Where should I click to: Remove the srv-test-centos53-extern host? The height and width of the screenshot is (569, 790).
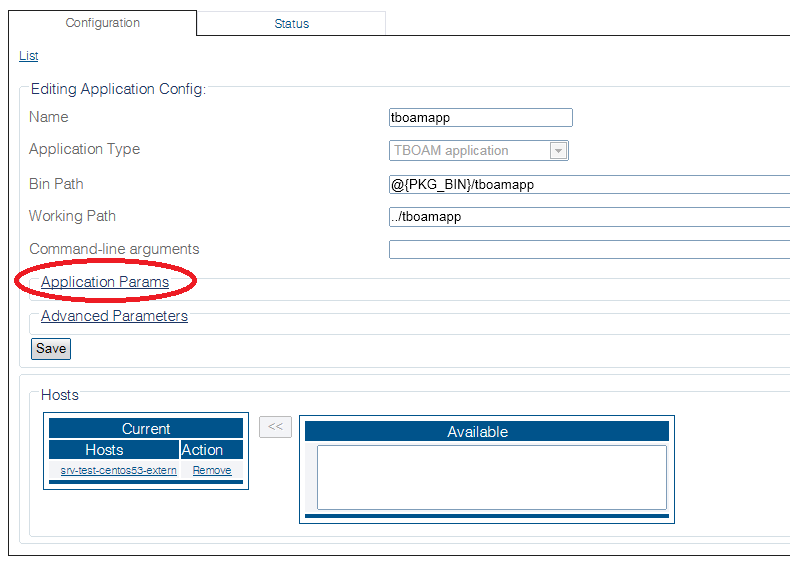pos(211,470)
